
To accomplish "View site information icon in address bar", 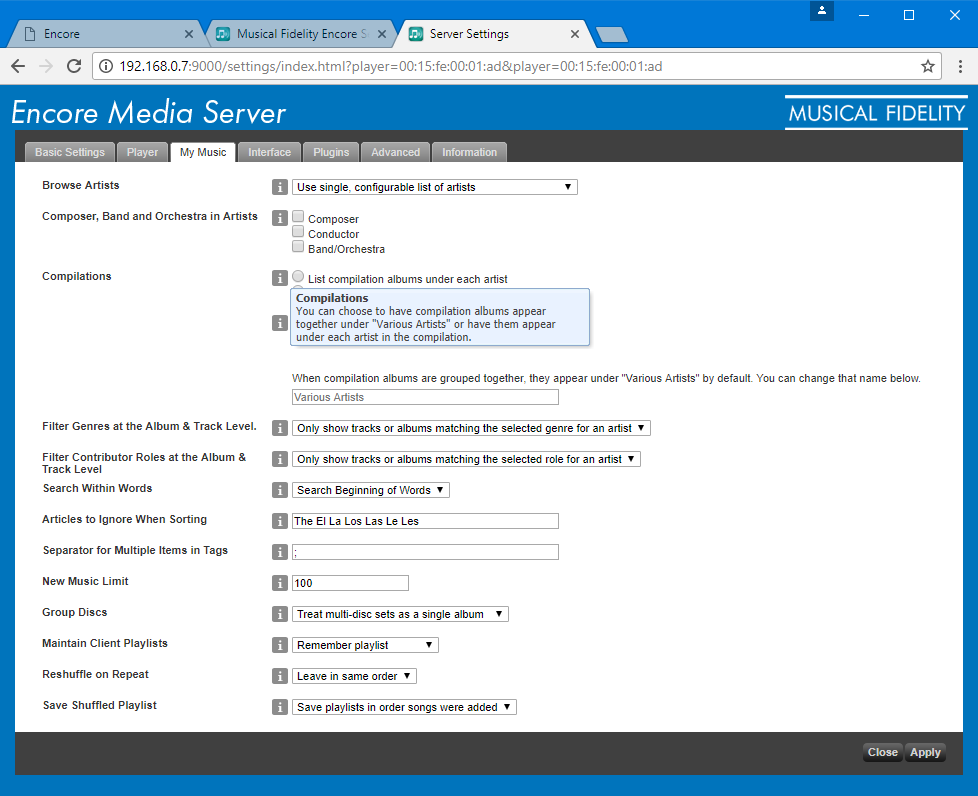I will click(x=106, y=66).
